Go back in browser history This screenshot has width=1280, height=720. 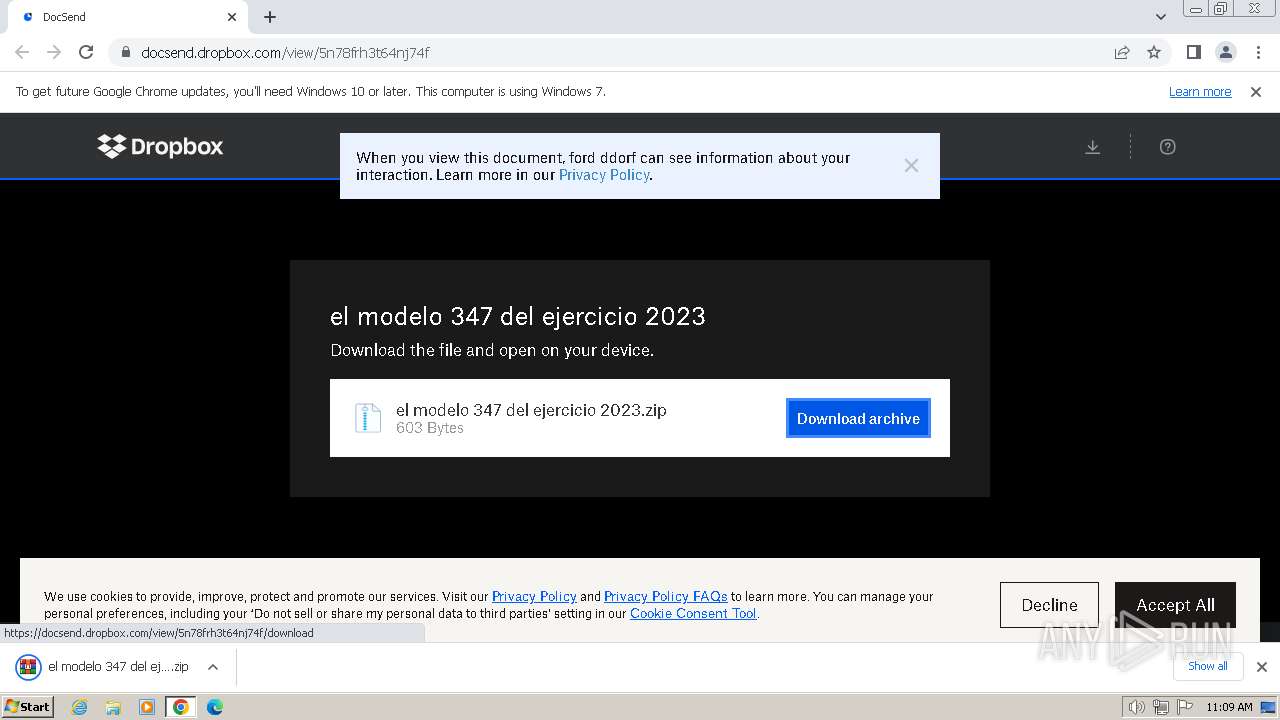click(22, 52)
